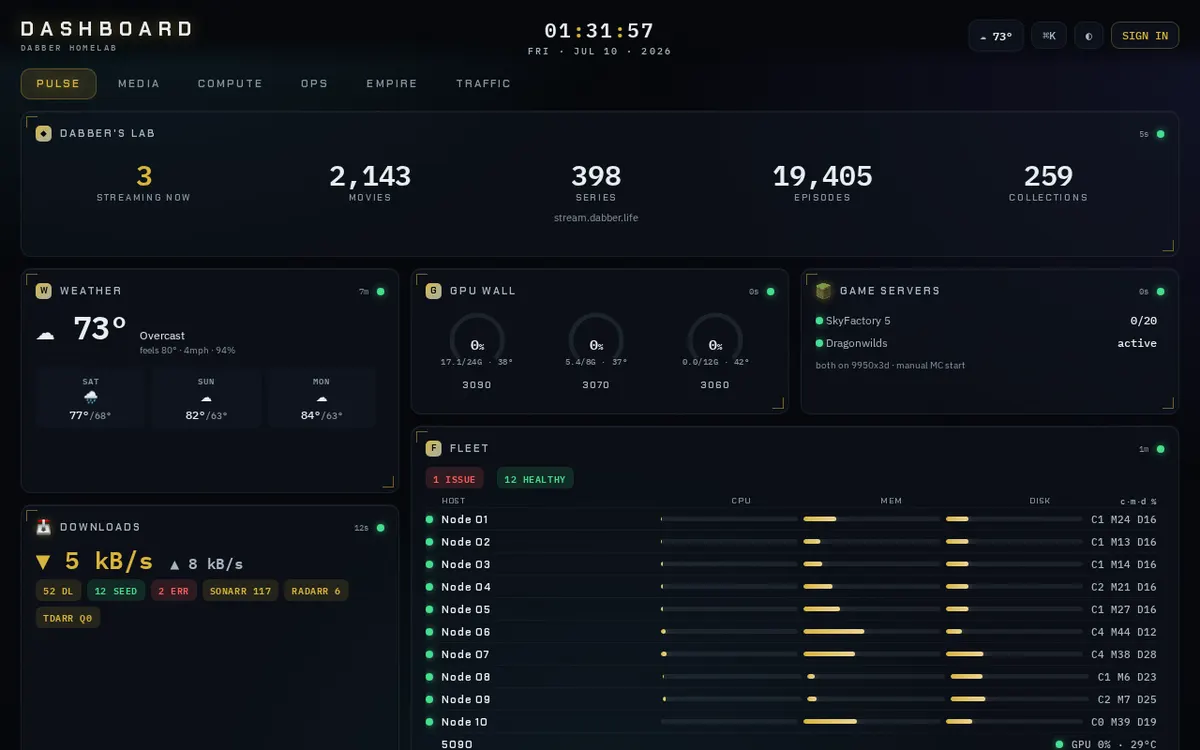Click the 2,143 Movies stat
1200x750 pixels.
tap(370, 183)
